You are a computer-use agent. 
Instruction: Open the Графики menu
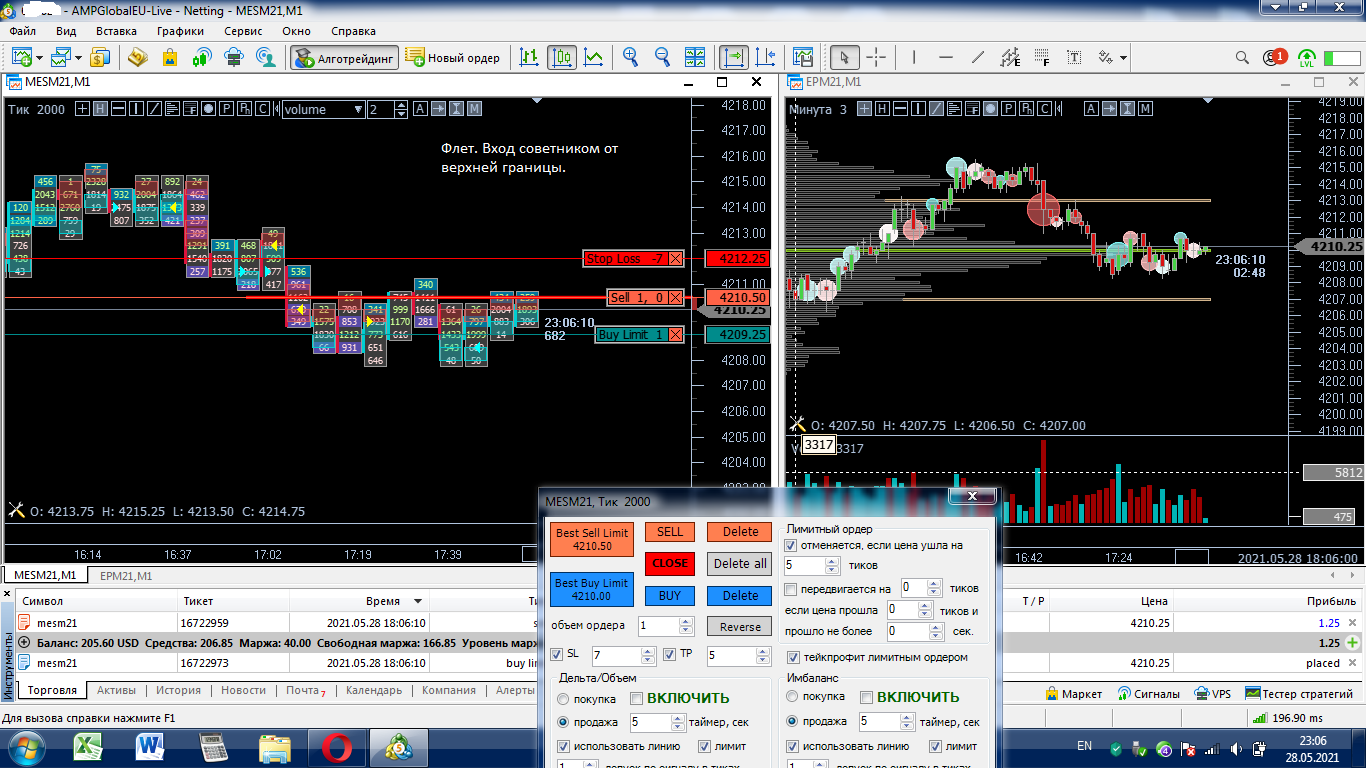click(180, 31)
